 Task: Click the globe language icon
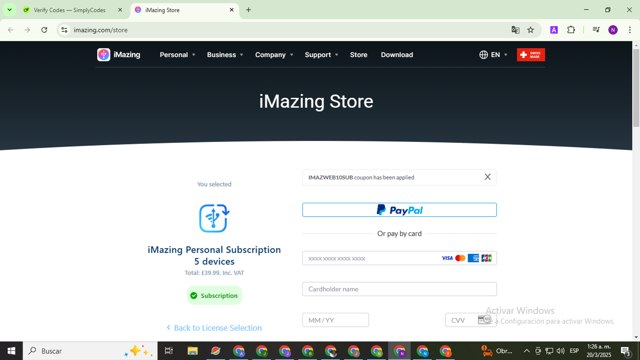click(x=483, y=55)
